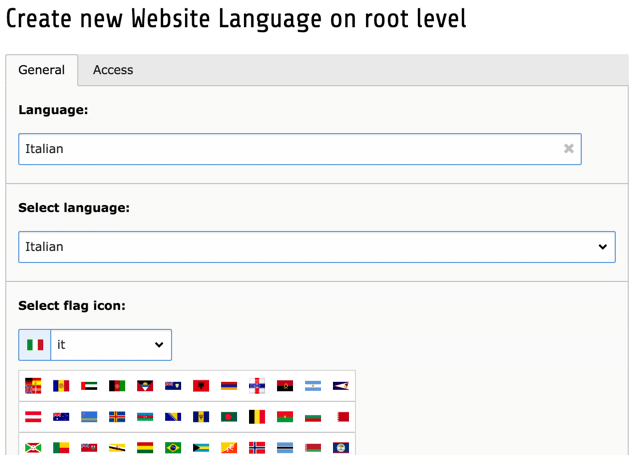639x455 pixels.
Task: Select the multi-language combined flag icon
Action: pos(33,386)
